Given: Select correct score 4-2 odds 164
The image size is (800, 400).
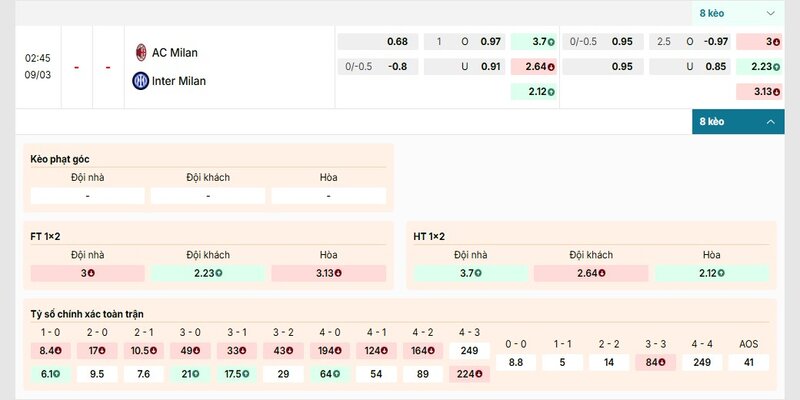Looking at the screenshot, I should 423,351.
